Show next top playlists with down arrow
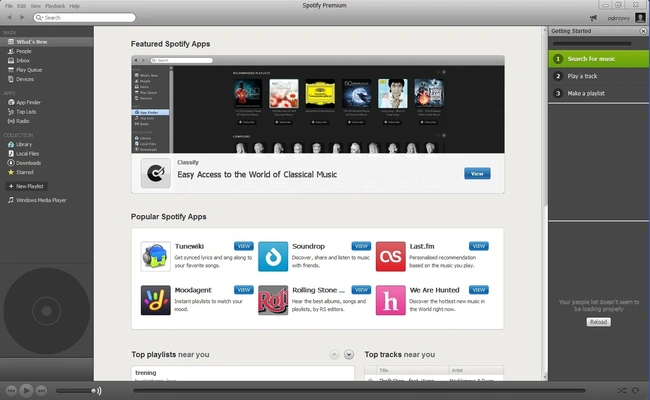Screen dimensions: 650x400 [349, 354]
